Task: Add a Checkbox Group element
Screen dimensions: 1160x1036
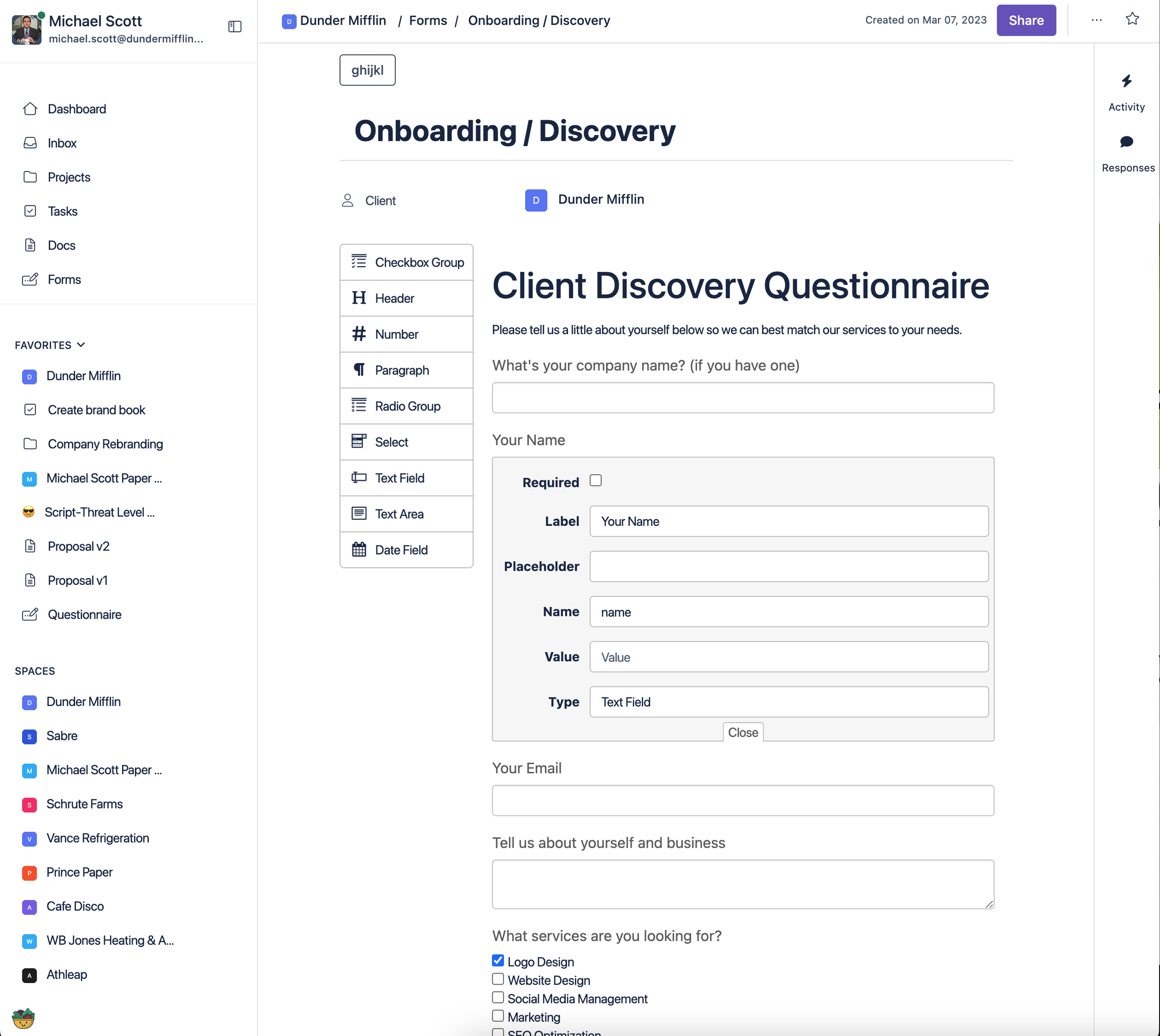Action: click(406, 262)
